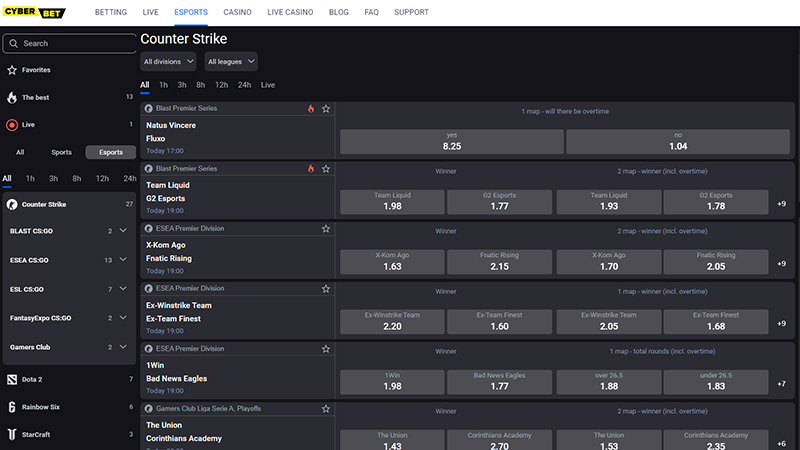Click the Rainbow Six icon in sidebar
800x450 pixels.
pos(12,407)
